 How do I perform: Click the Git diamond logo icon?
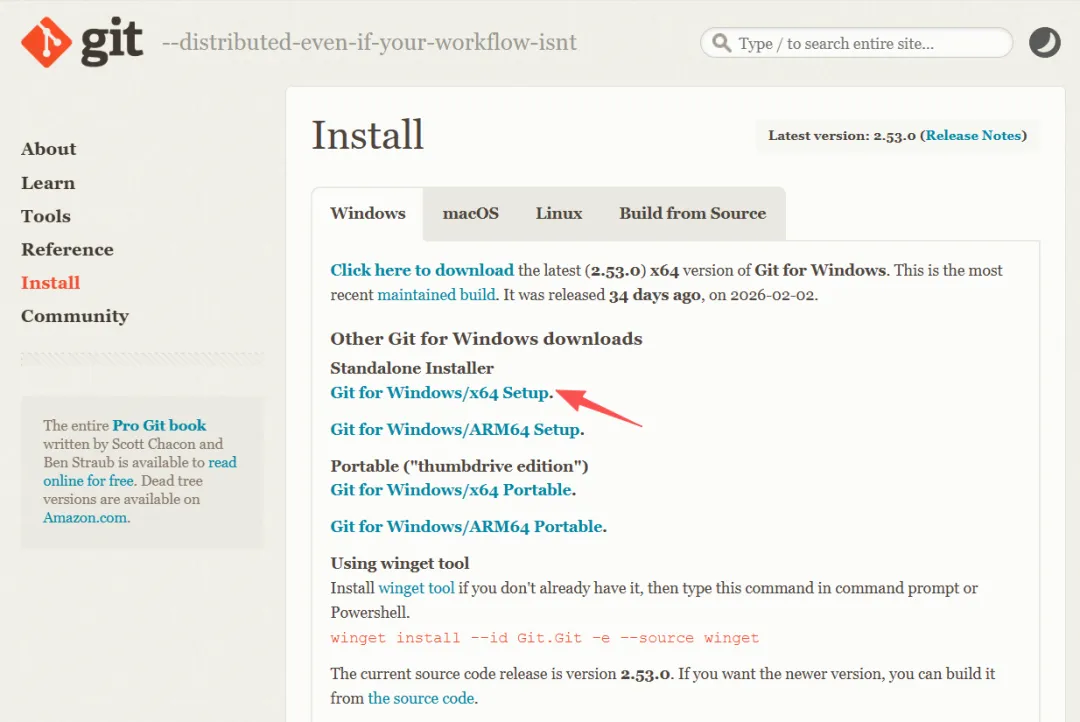pyautogui.click(x=46, y=42)
